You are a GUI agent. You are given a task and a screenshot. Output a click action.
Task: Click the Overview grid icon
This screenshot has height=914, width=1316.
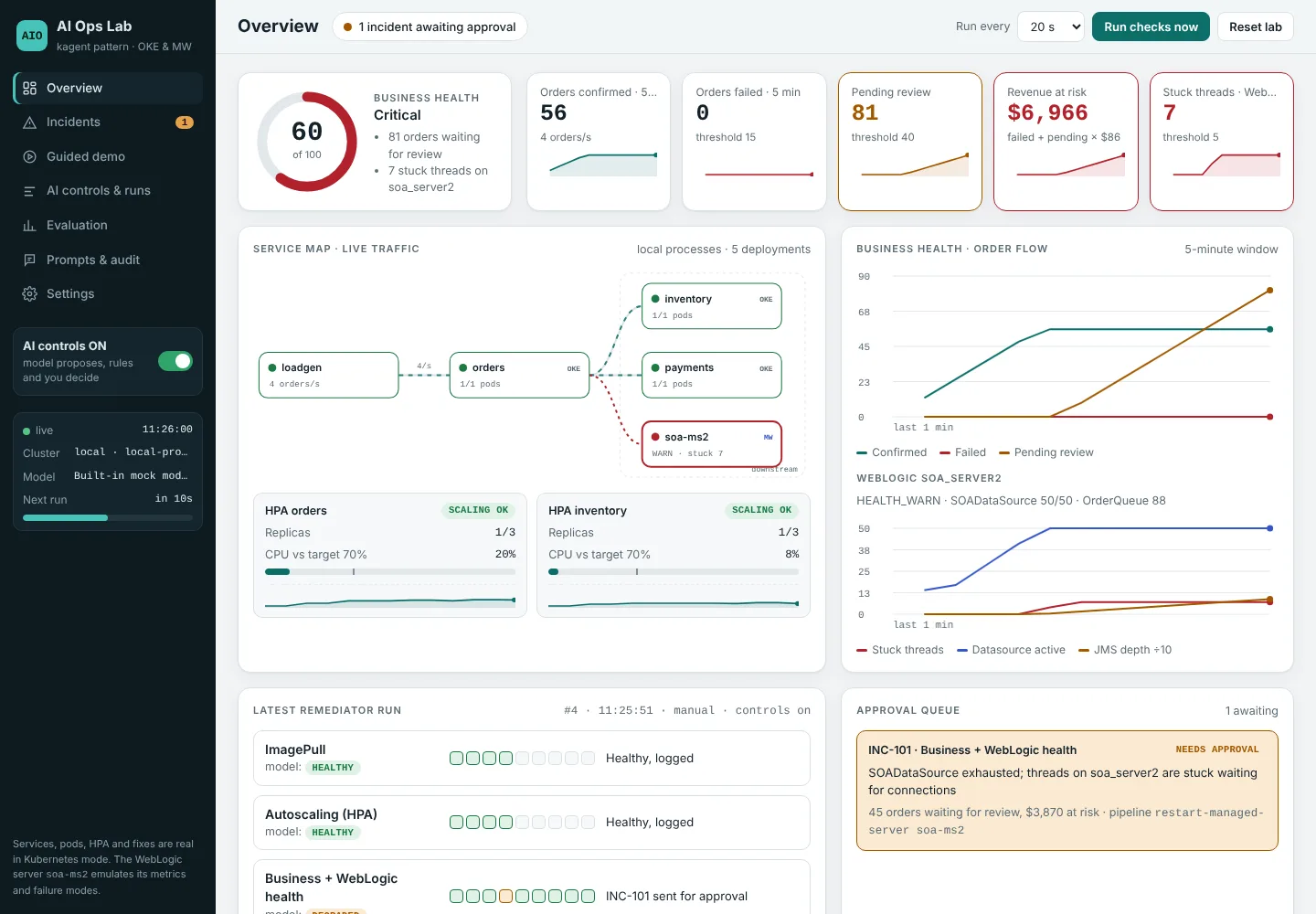pos(30,89)
